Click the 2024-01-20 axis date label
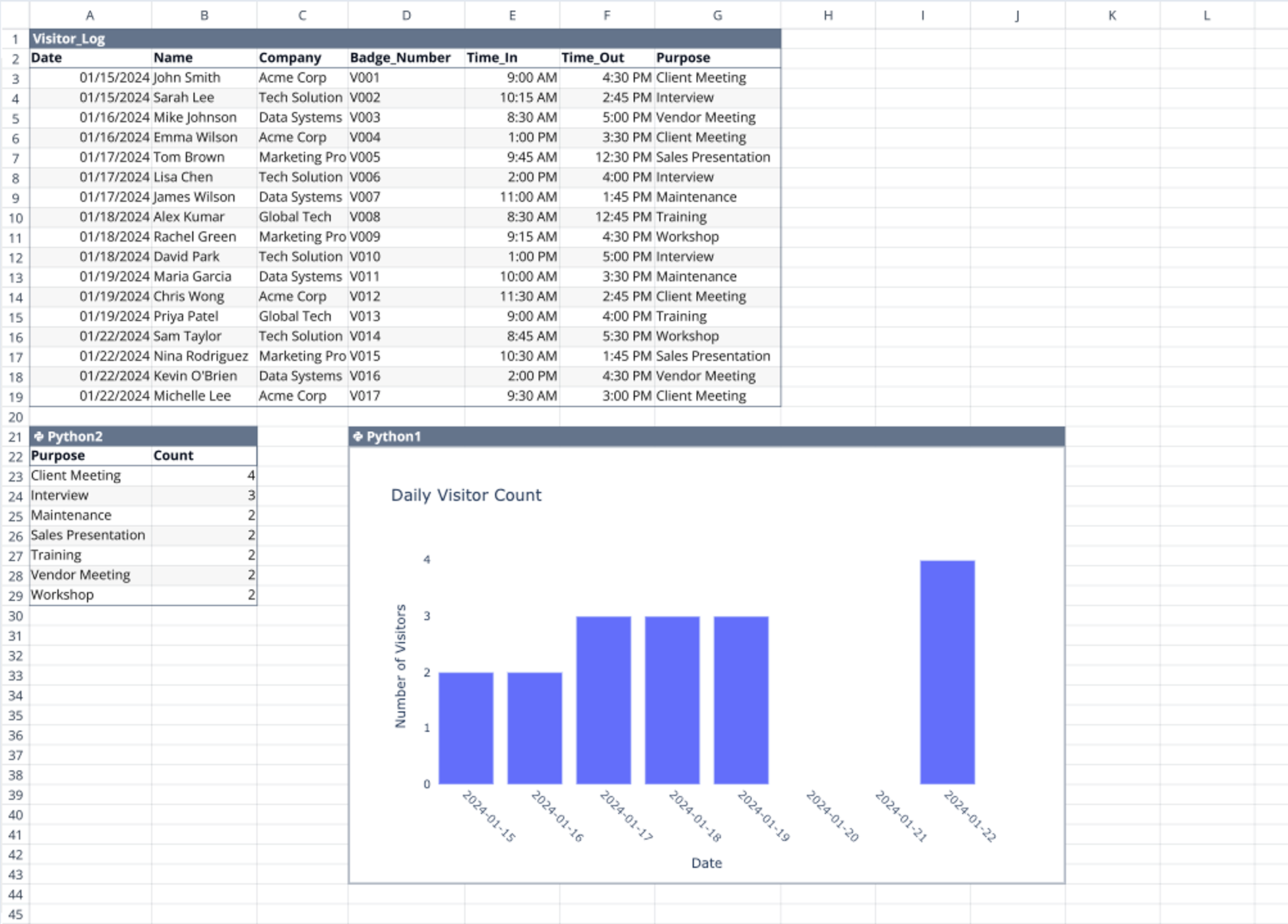1288x924 pixels. [832, 816]
